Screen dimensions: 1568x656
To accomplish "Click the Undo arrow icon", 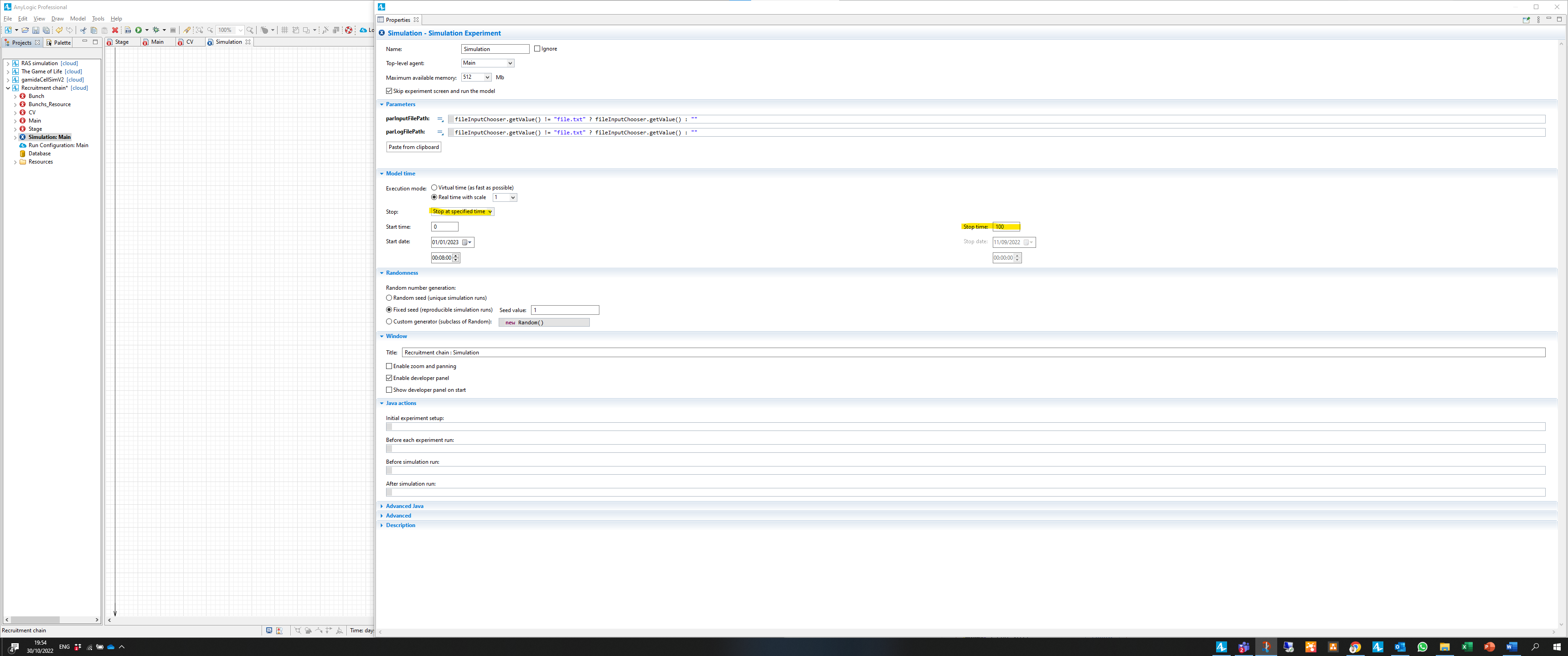I will 59,30.
